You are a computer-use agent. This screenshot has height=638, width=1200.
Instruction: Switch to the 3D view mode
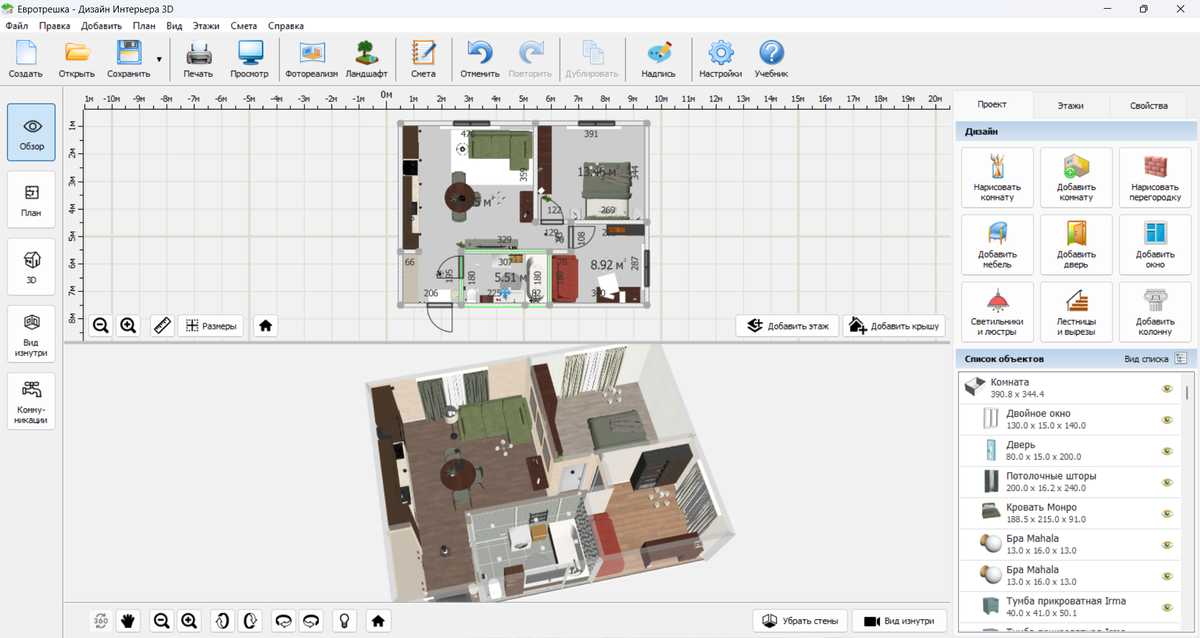[x=31, y=267]
